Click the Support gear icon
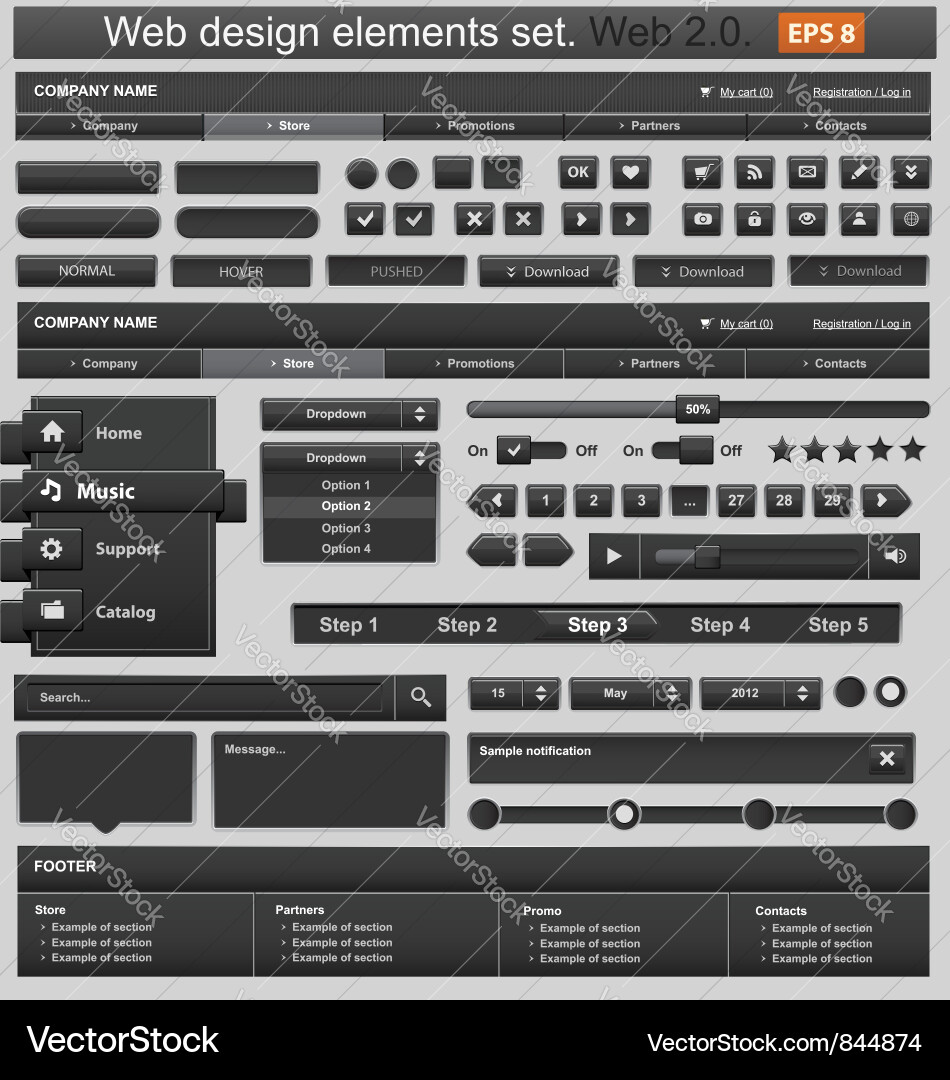The image size is (950, 1080). coord(52,548)
